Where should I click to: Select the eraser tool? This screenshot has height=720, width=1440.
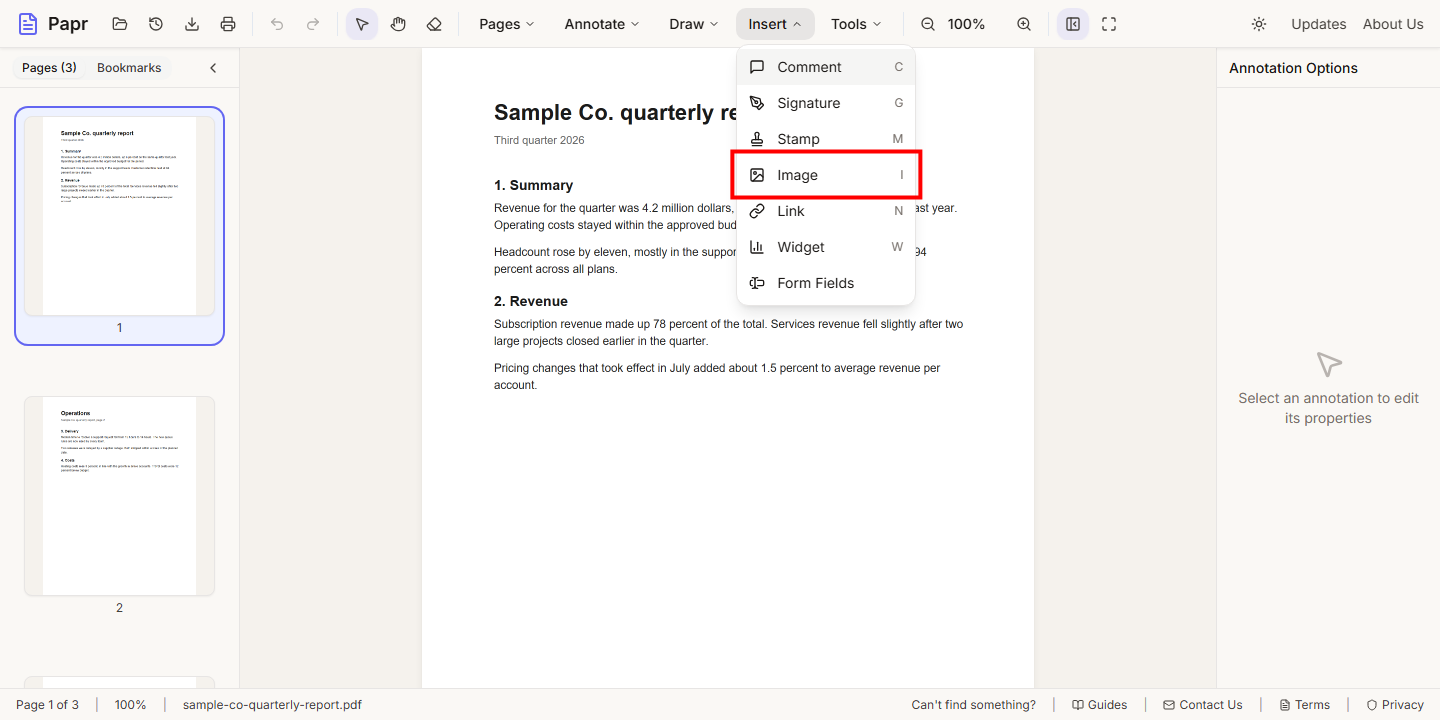tap(434, 24)
